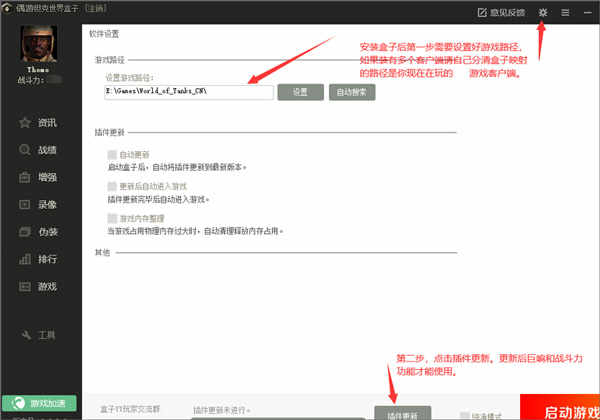Open the hamburger menu in title bar
This screenshot has height=420, width=600.
coord(565,13)
